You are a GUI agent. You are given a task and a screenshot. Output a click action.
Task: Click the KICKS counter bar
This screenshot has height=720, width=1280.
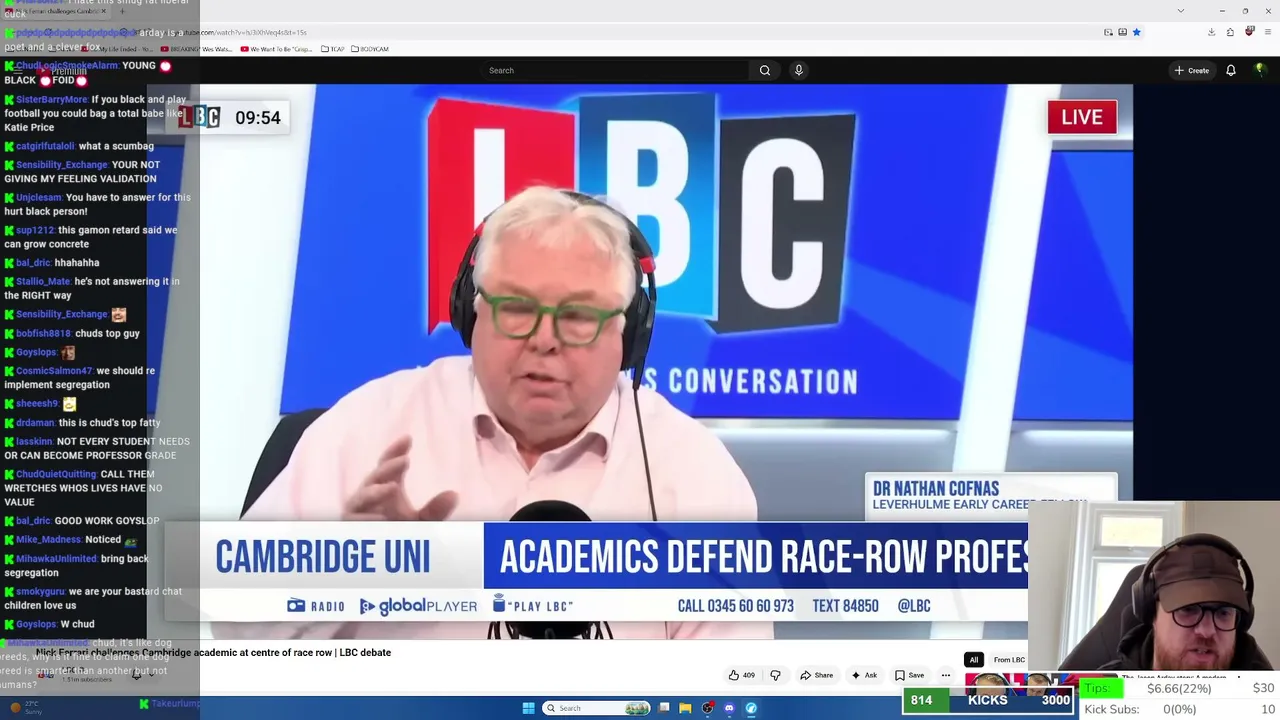click(x=988, y=700)
